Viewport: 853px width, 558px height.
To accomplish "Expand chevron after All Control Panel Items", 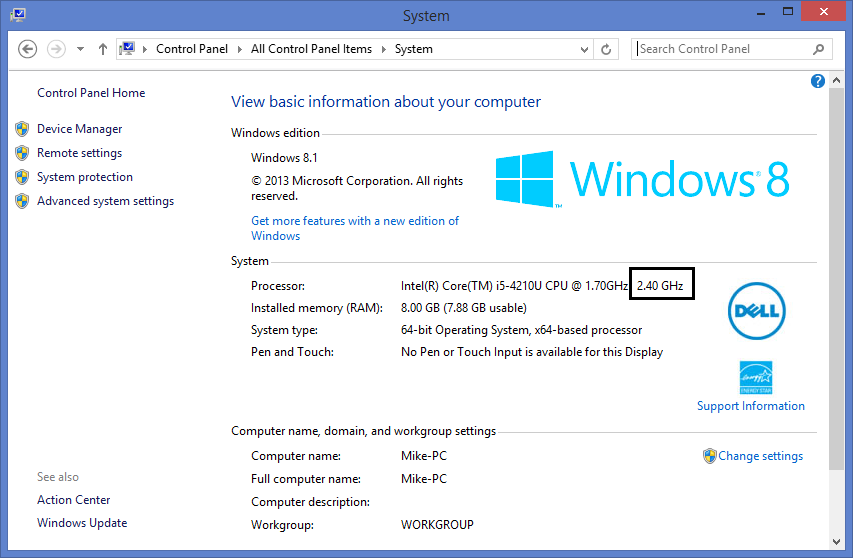I will (x=384, y=49).
